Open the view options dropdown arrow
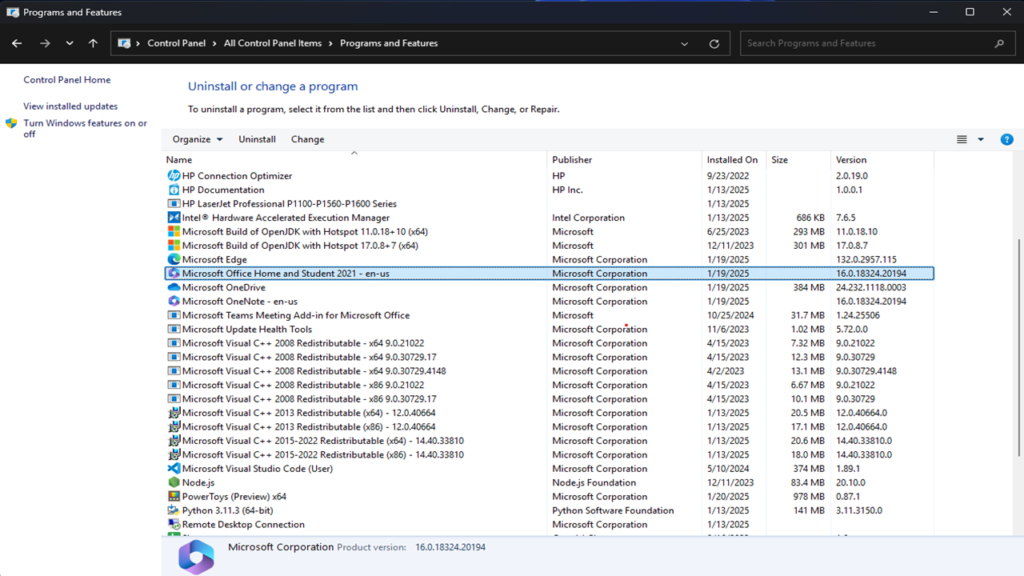This screenshot has height=576, width=1024. [x=981, y=139]
